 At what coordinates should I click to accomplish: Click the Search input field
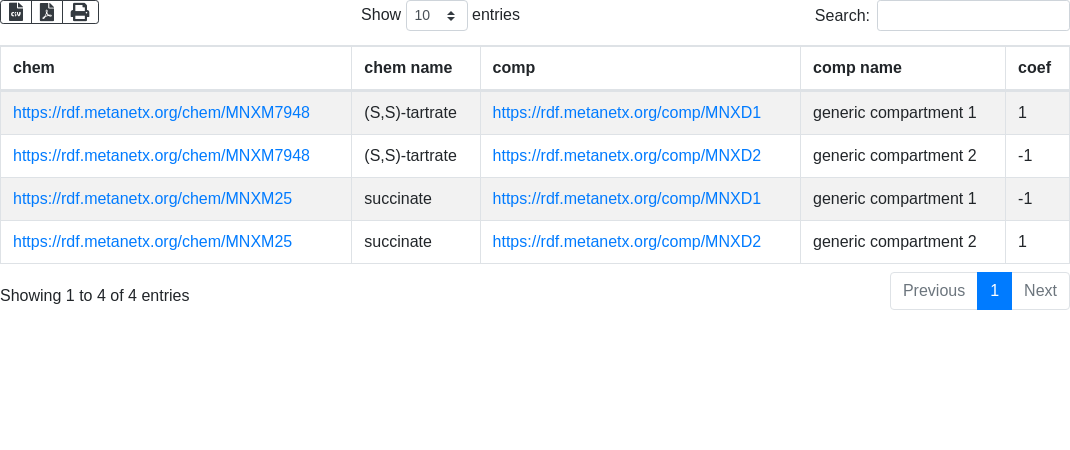point(972,16)
